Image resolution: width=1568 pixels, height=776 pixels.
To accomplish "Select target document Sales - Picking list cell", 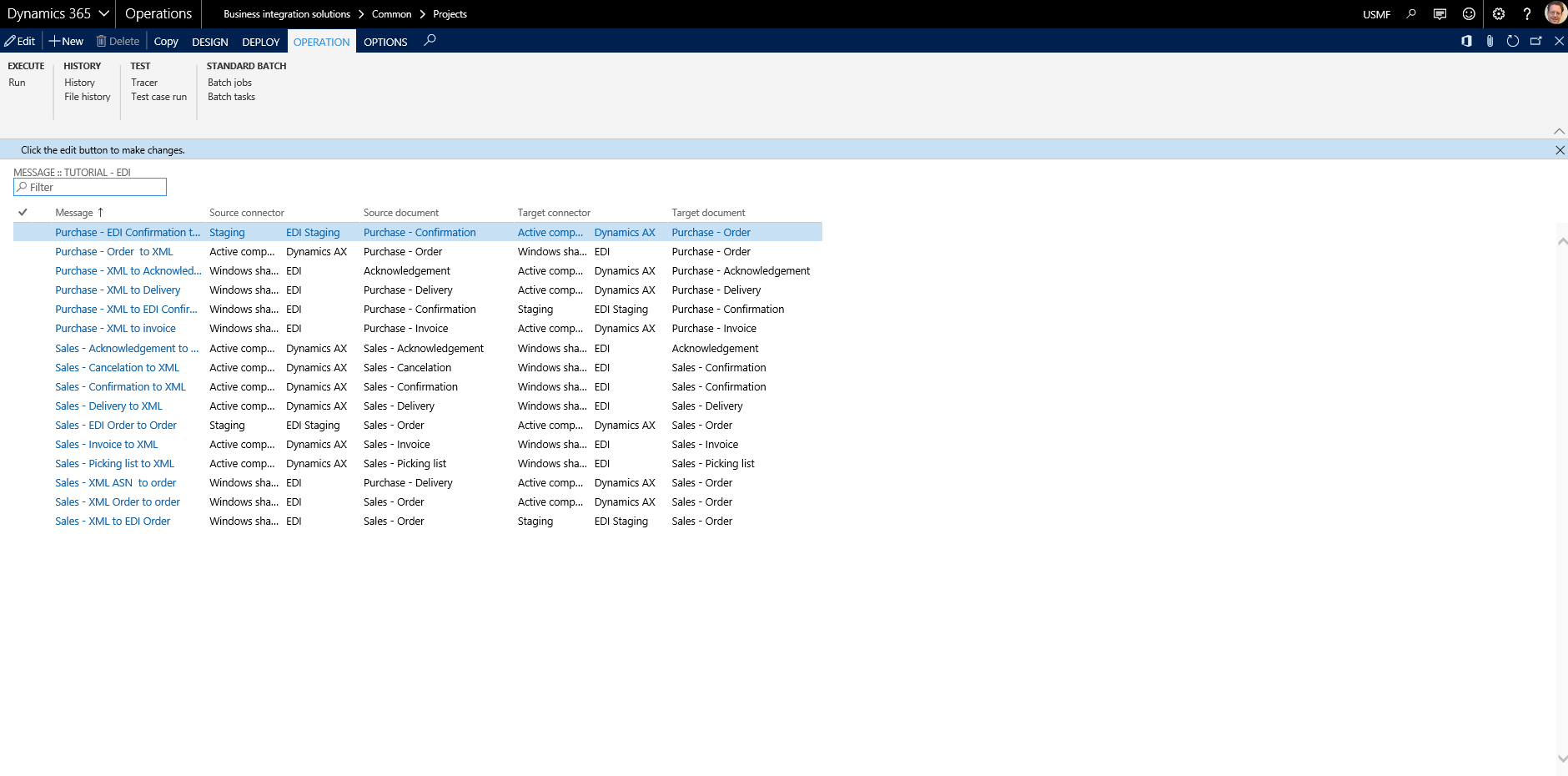I will pyautogui.click(x=713, y=464).
